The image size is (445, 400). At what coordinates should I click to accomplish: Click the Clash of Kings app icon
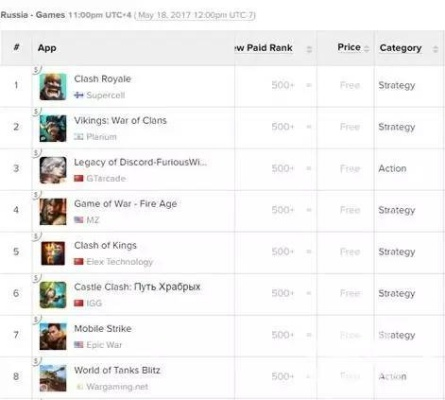point(53,253)
